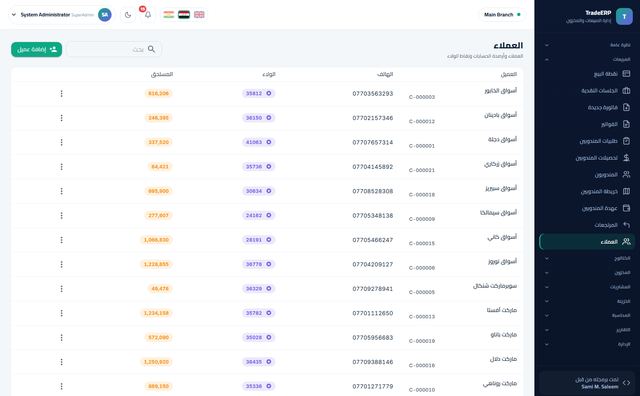Open row menu for customer 07709278941

click(x=62, y=289)
